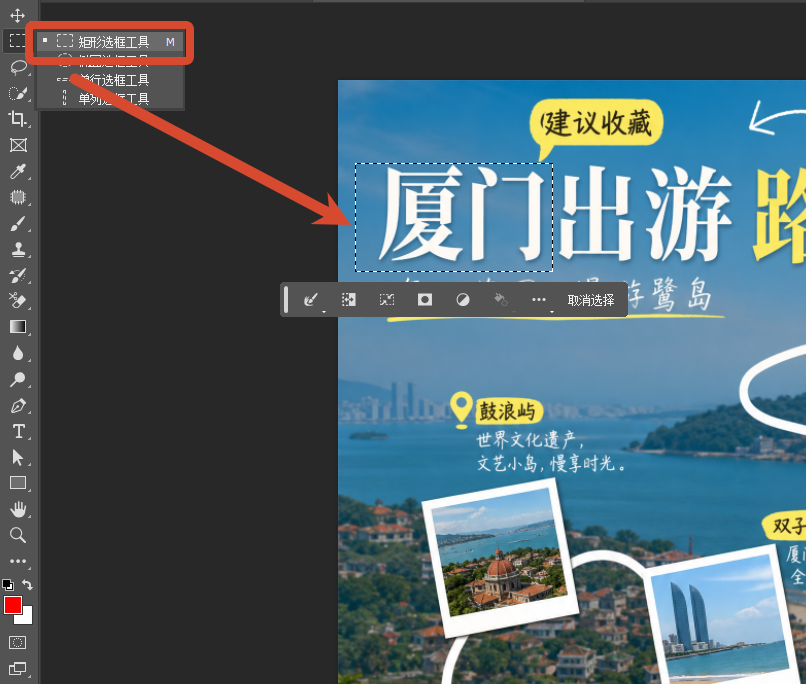Grab the contextual task bar handle

click(x=286, y=300)
